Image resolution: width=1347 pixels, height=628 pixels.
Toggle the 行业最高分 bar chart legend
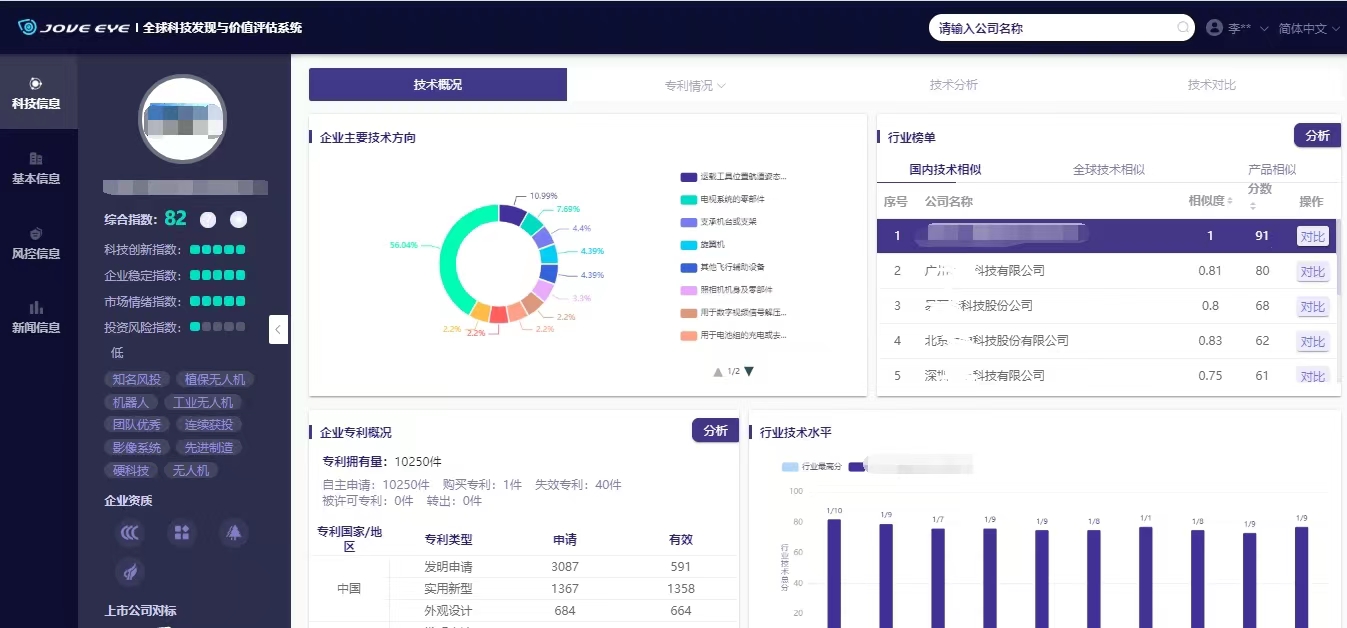[x=812, y=467]
